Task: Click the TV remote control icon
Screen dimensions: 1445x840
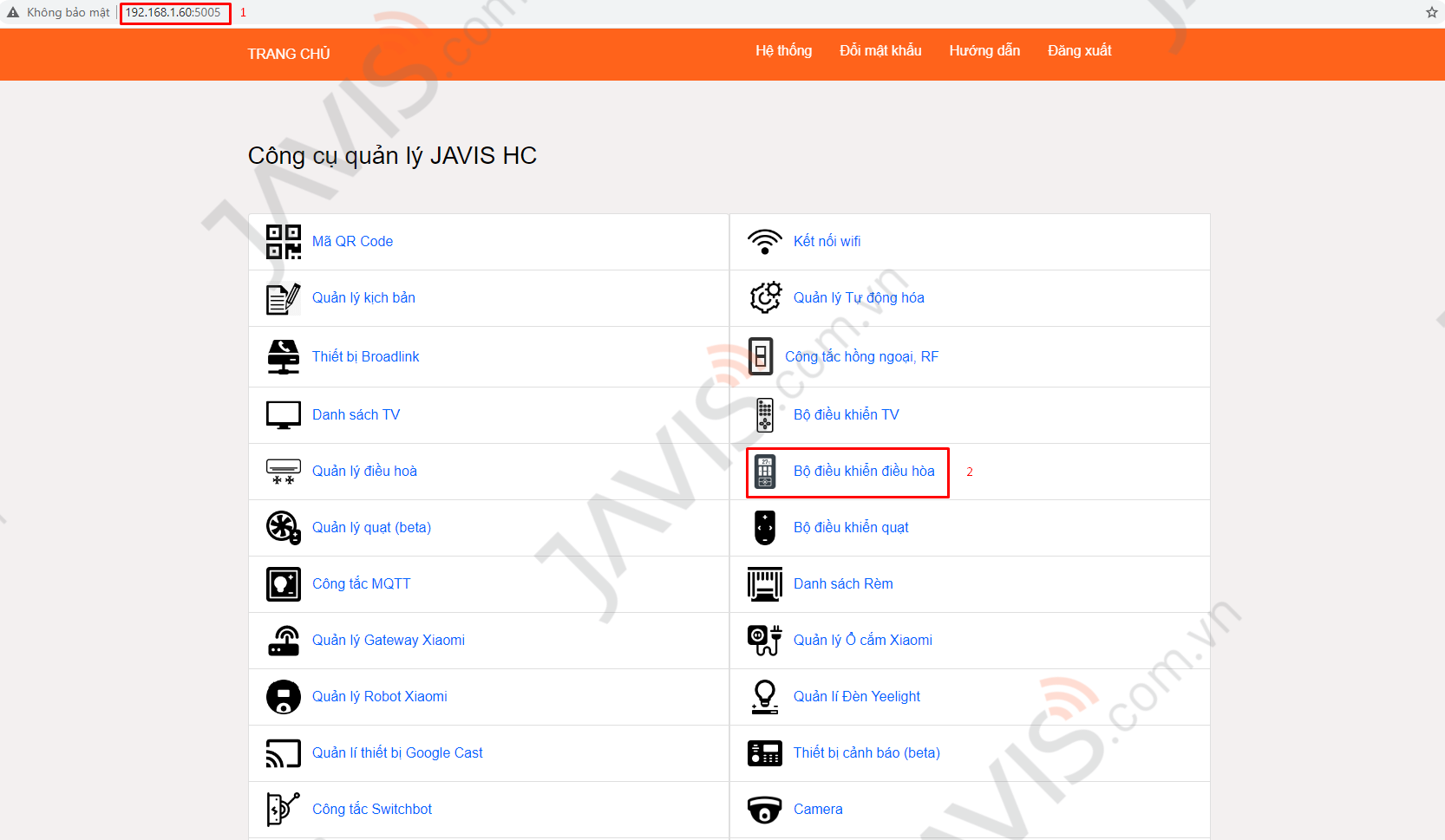Action: [x=765, y=415]
